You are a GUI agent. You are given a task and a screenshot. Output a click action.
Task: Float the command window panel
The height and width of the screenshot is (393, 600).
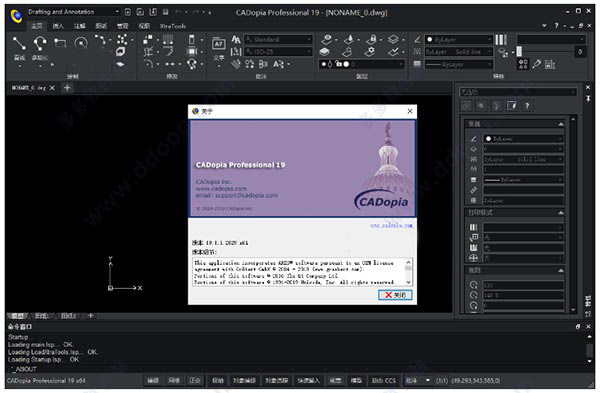(578, 326)
